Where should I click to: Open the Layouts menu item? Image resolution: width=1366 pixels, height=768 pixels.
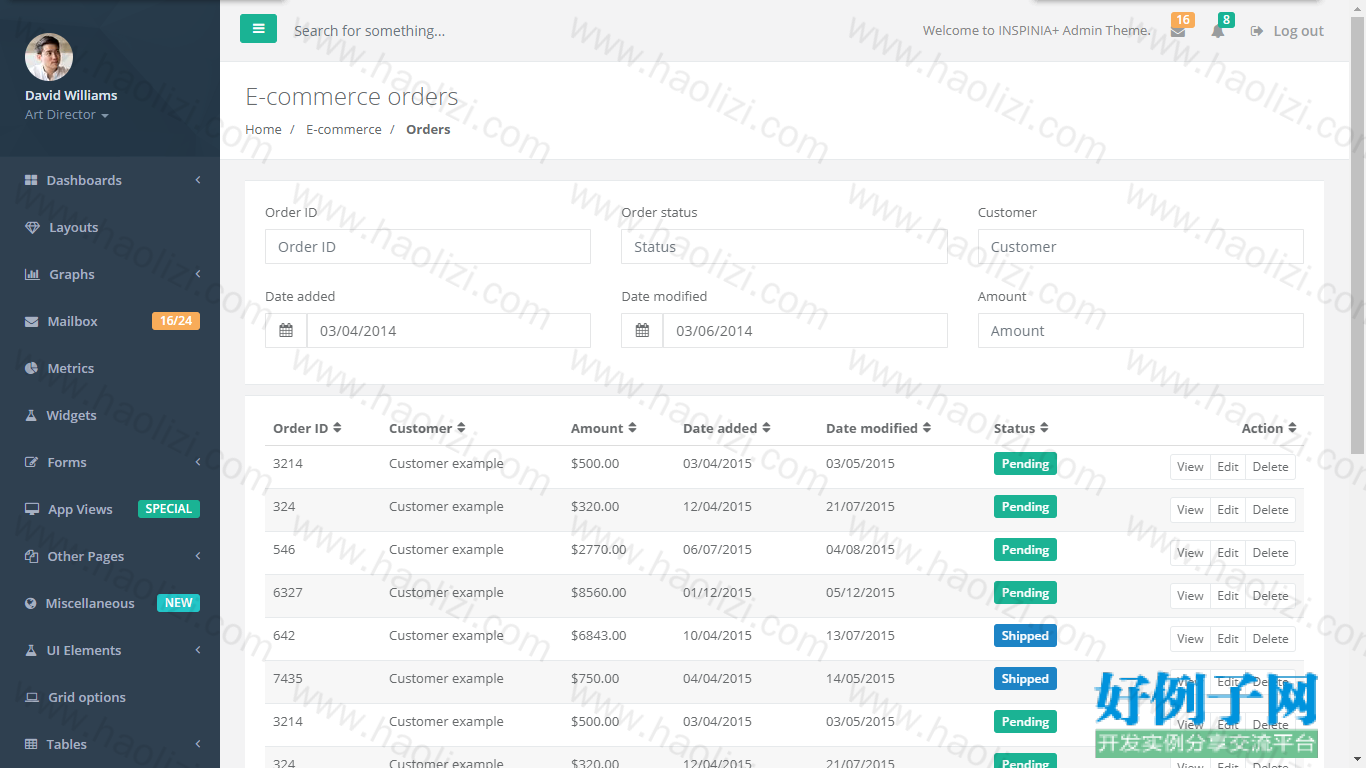[x=110, y=227]
